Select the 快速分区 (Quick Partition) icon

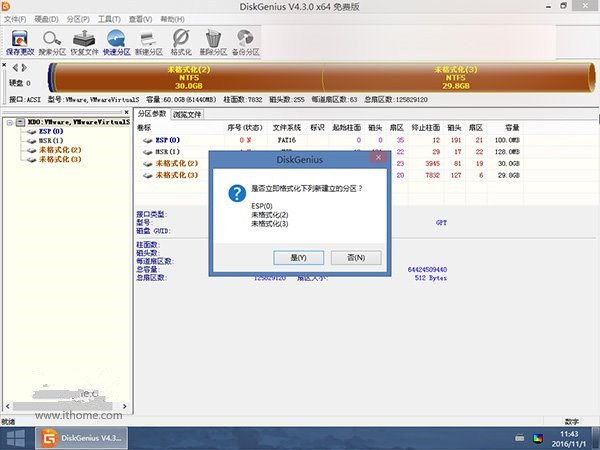tap(117, 40)
